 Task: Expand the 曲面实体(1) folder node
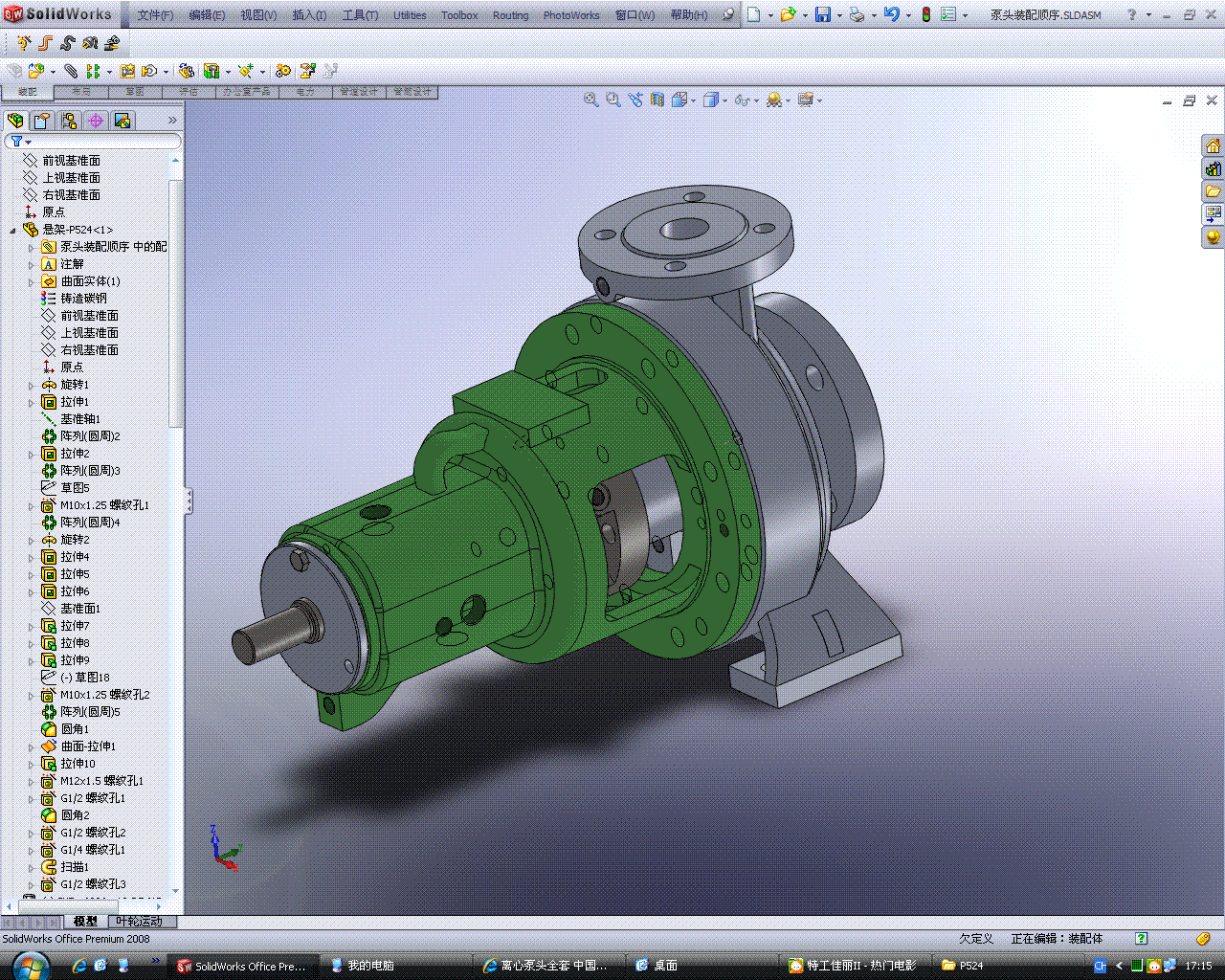(31, 281)
